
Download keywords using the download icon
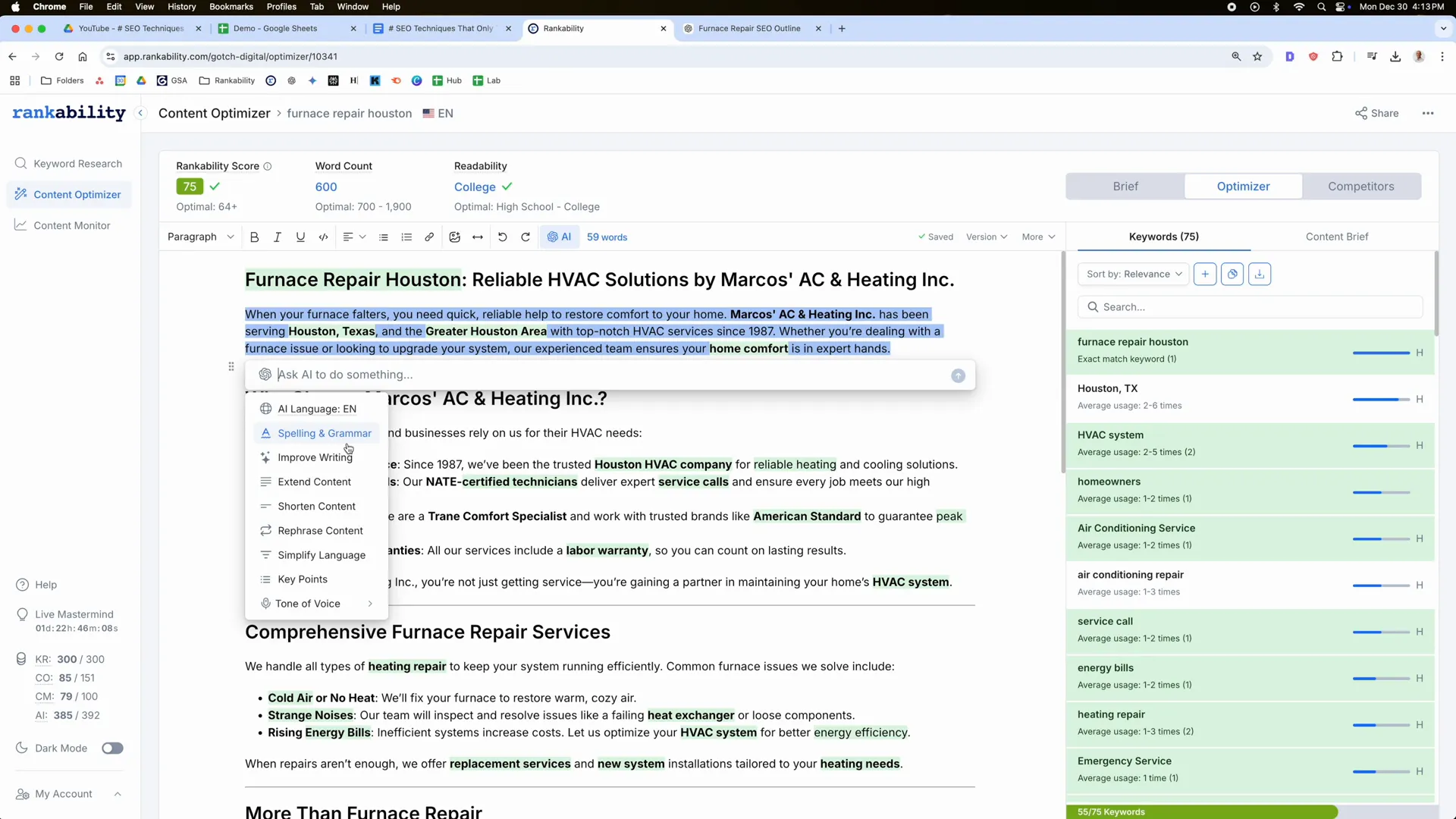[x=1260, y=275]
